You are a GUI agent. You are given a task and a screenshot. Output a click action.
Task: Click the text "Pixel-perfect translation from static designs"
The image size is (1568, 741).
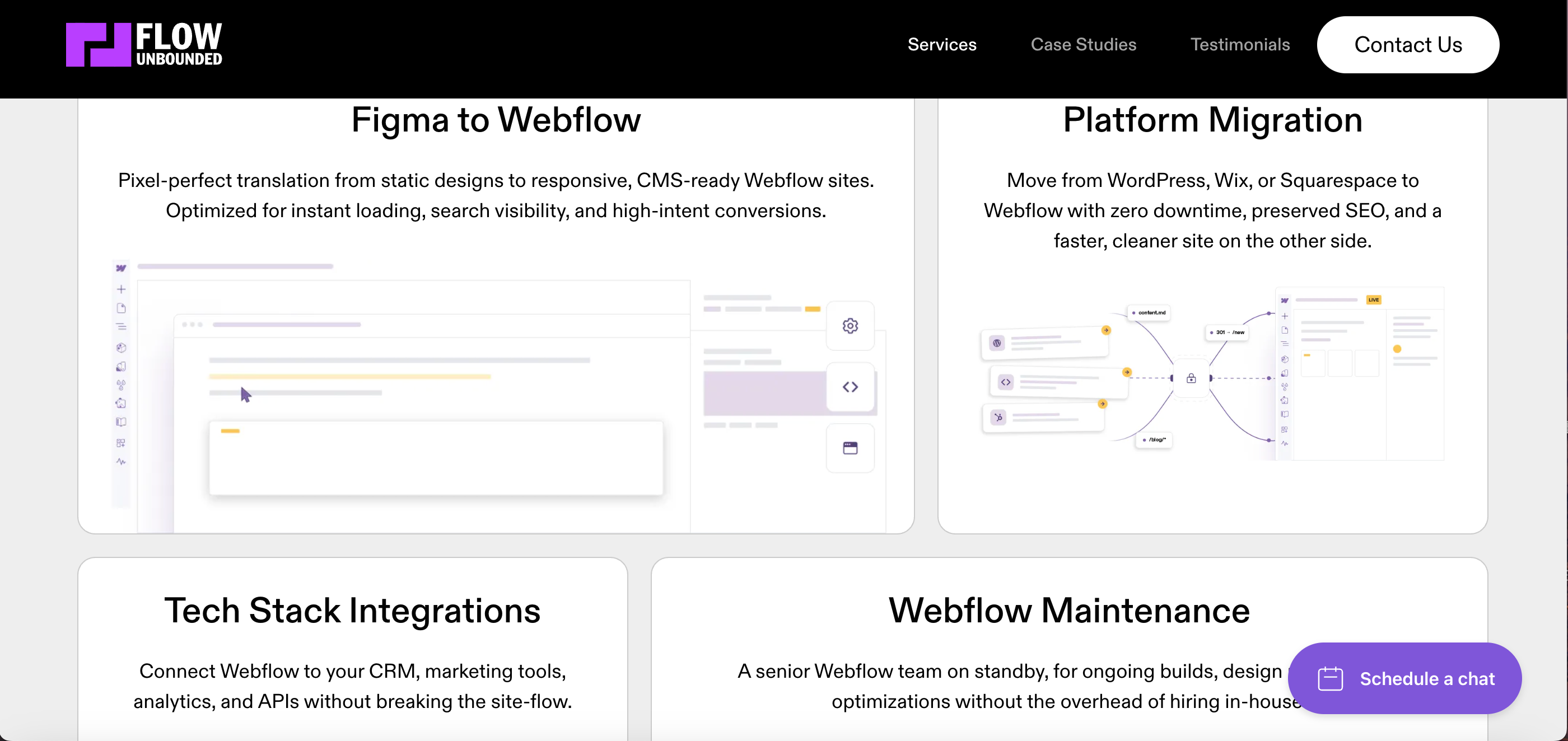coord(310,181)
